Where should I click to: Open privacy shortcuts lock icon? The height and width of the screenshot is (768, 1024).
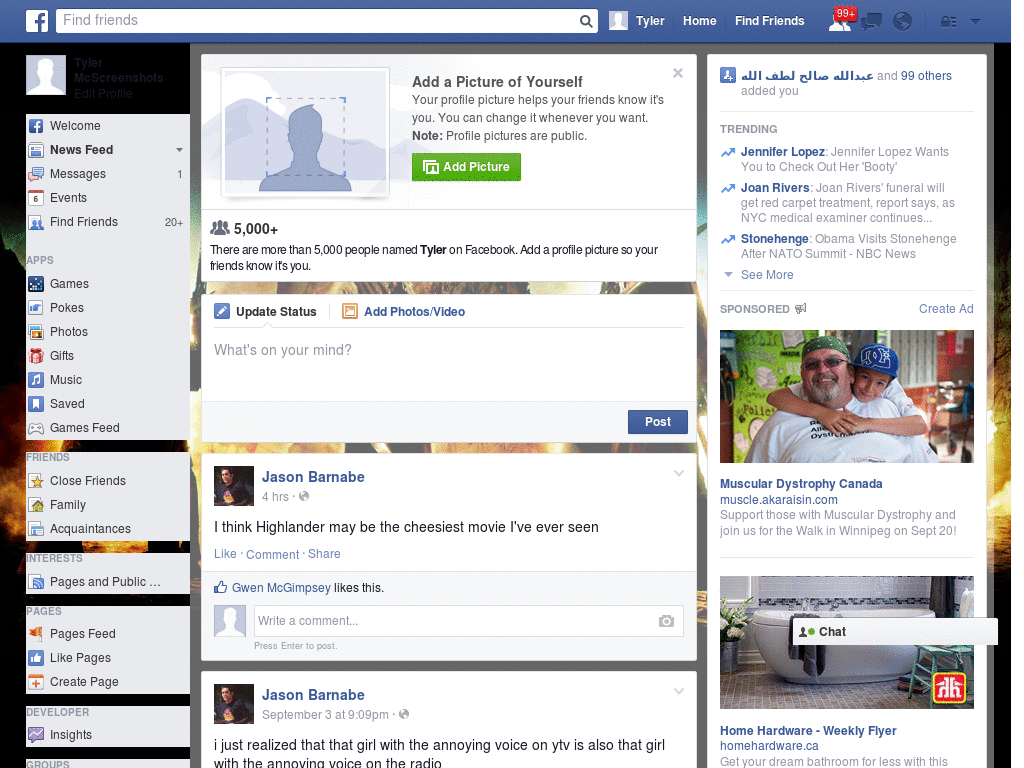pyautogui.click(x=948, y=22)
